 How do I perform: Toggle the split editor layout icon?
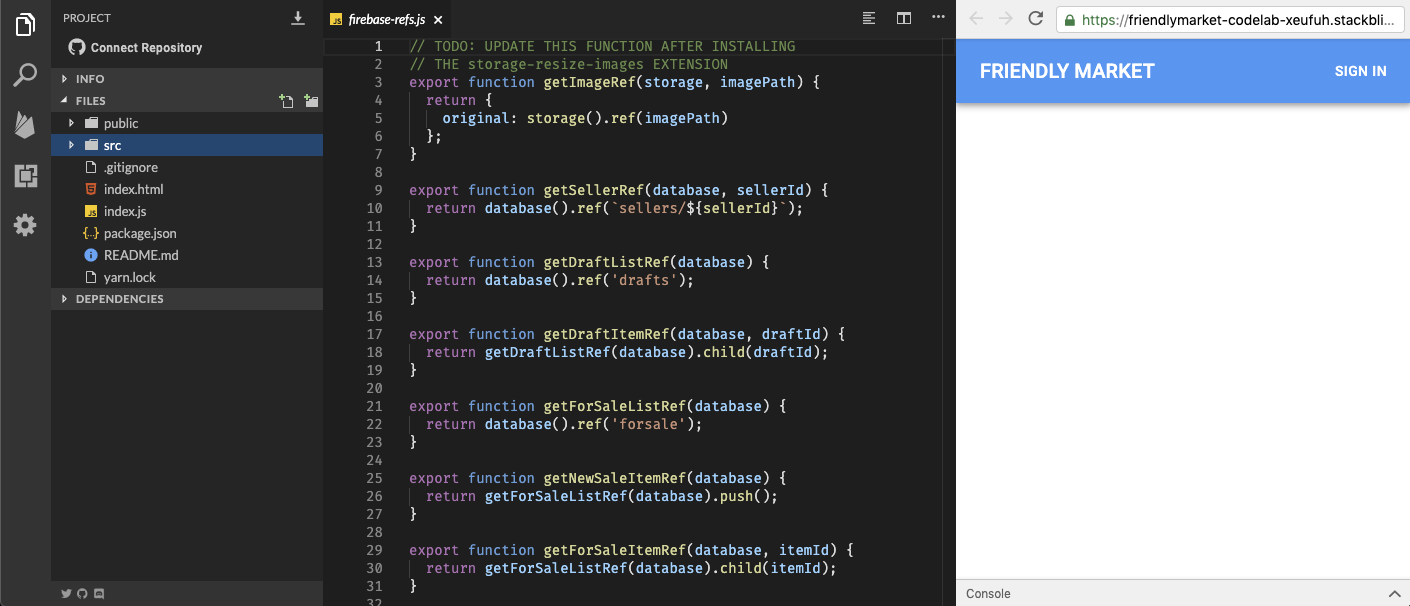[x=904, y=18]
